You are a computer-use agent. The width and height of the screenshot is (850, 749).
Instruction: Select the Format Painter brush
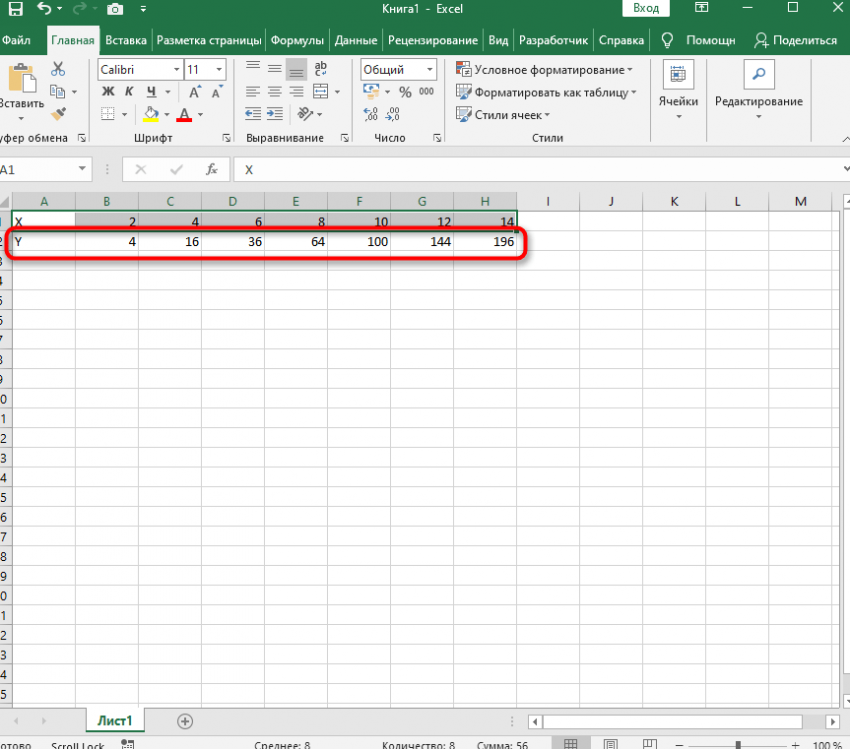[x=58, y=113]
